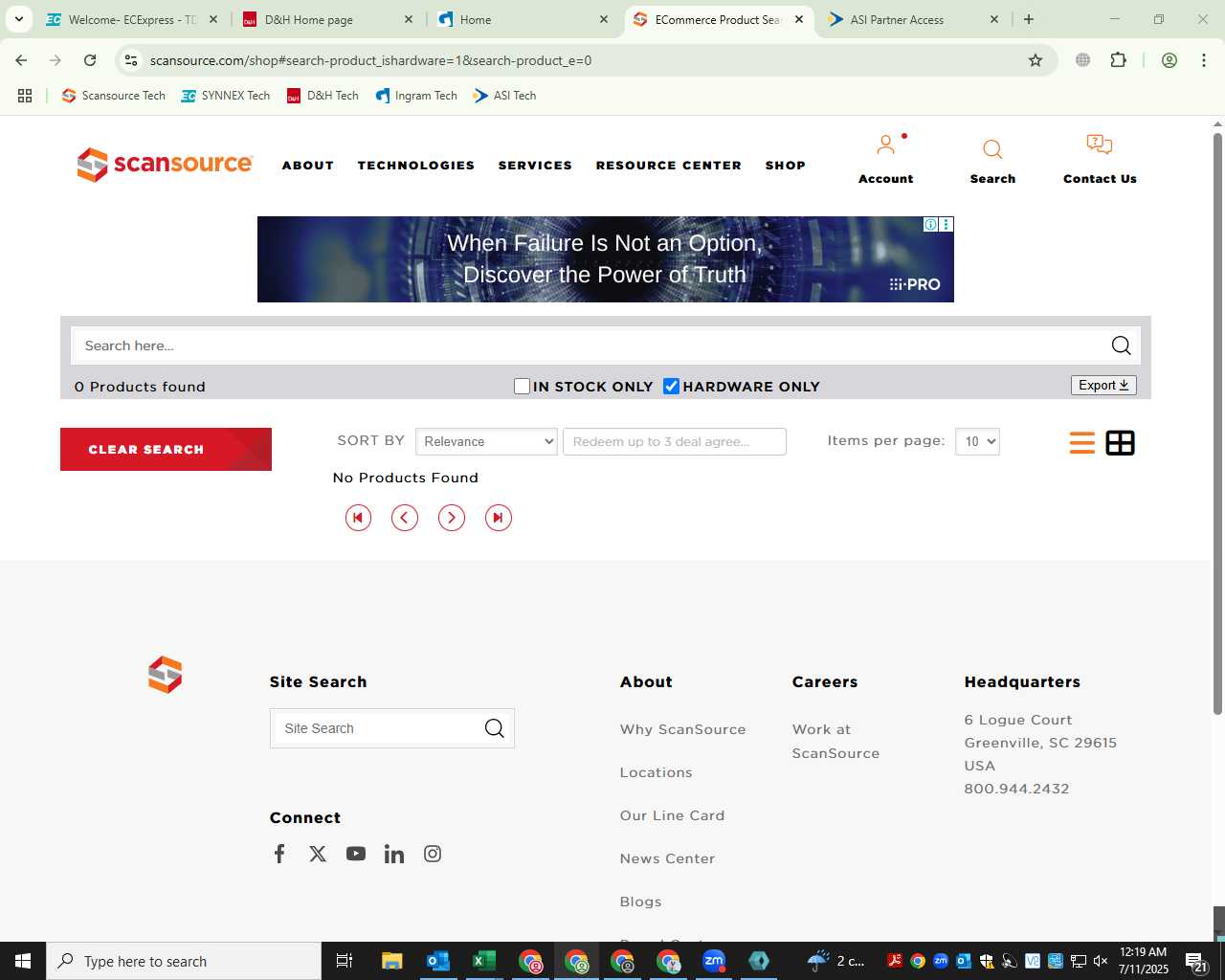This screenshot has height=980, width=1225.
Task: Switch to grid view layout
Action: click(x=1120, y=443)
